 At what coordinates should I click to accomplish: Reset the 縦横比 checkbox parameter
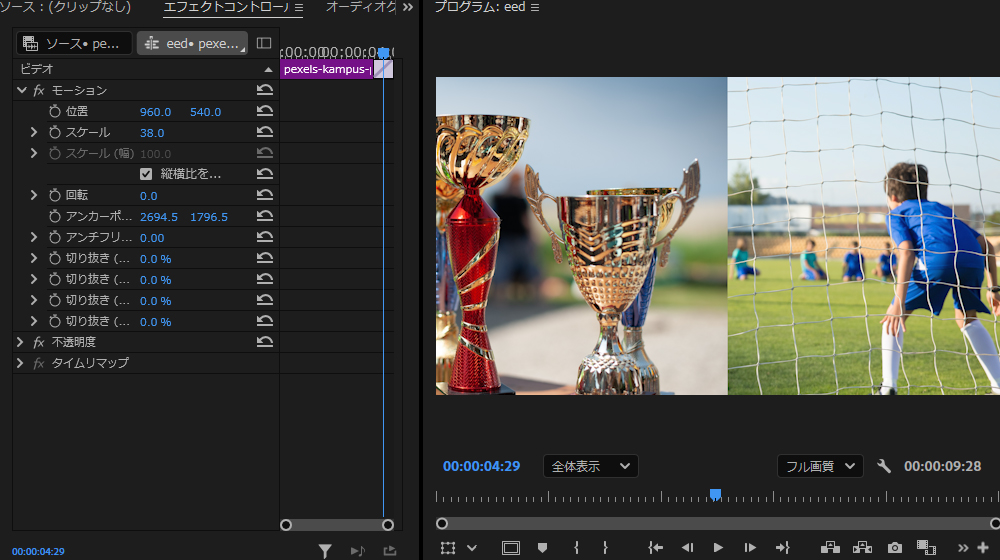click(x=265, y=173)
